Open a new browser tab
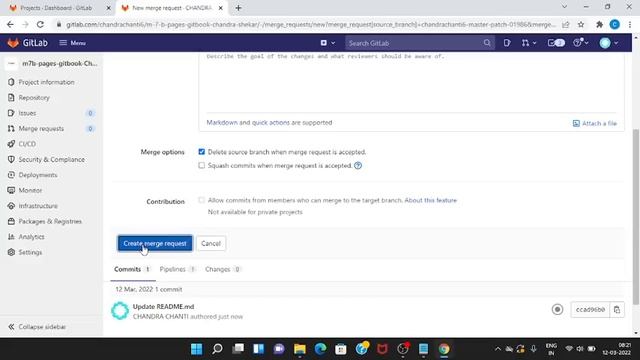The width and height of the screenshot is (640, 360). (238, 8)
